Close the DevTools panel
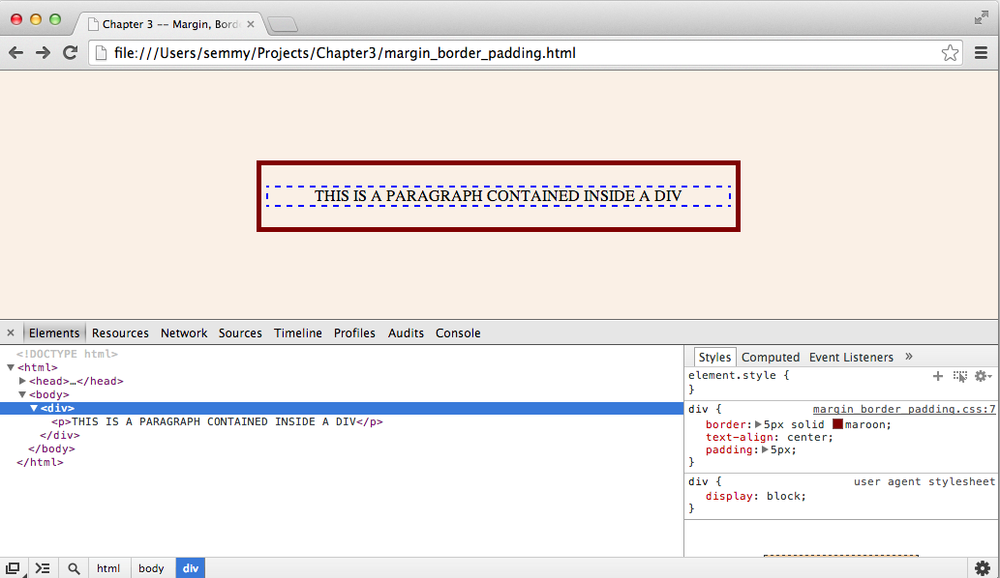 10,333
